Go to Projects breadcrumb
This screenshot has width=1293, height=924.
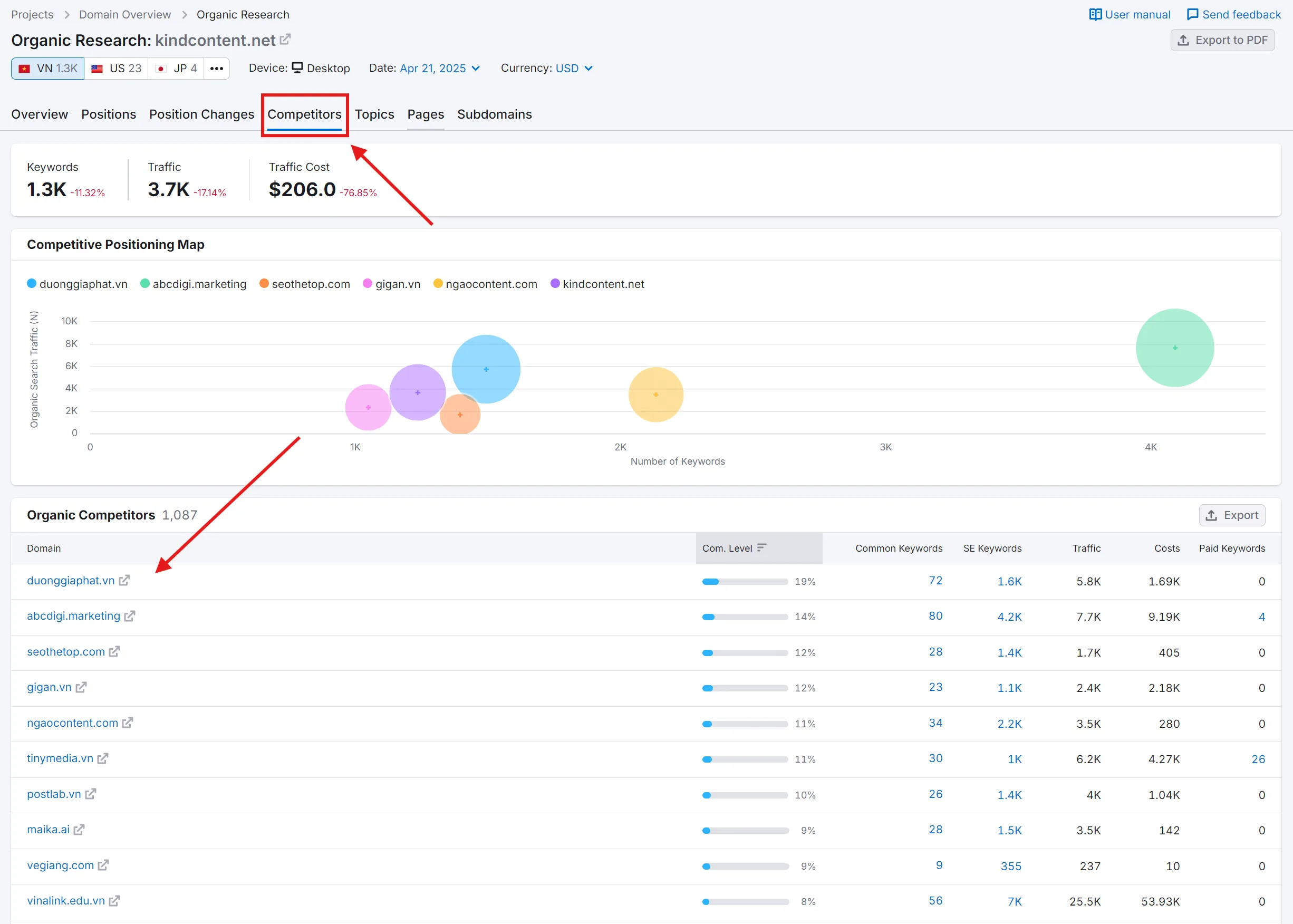tap(32, 15)
